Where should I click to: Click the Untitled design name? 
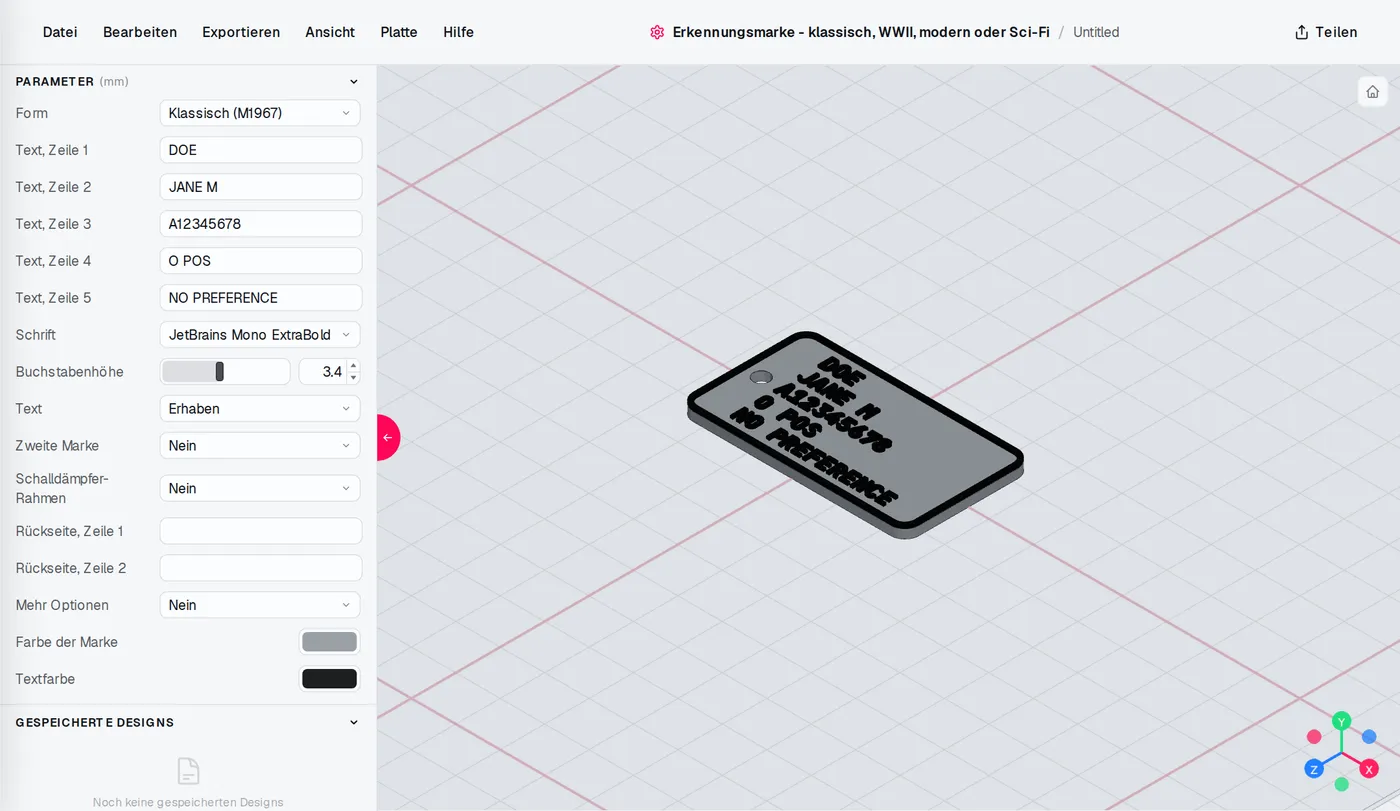1096,32
